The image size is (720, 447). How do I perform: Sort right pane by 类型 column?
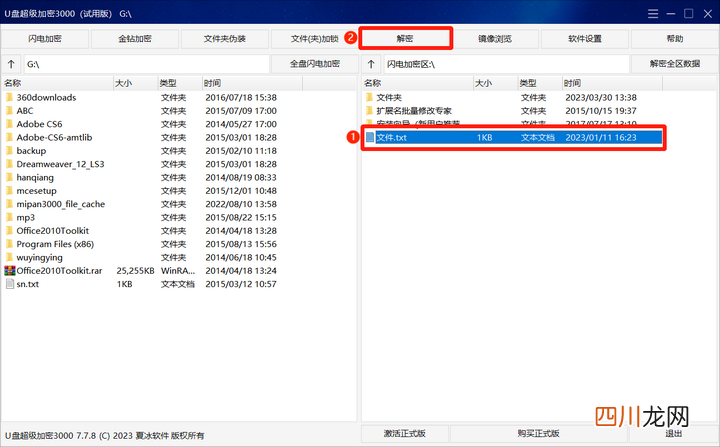540,83
